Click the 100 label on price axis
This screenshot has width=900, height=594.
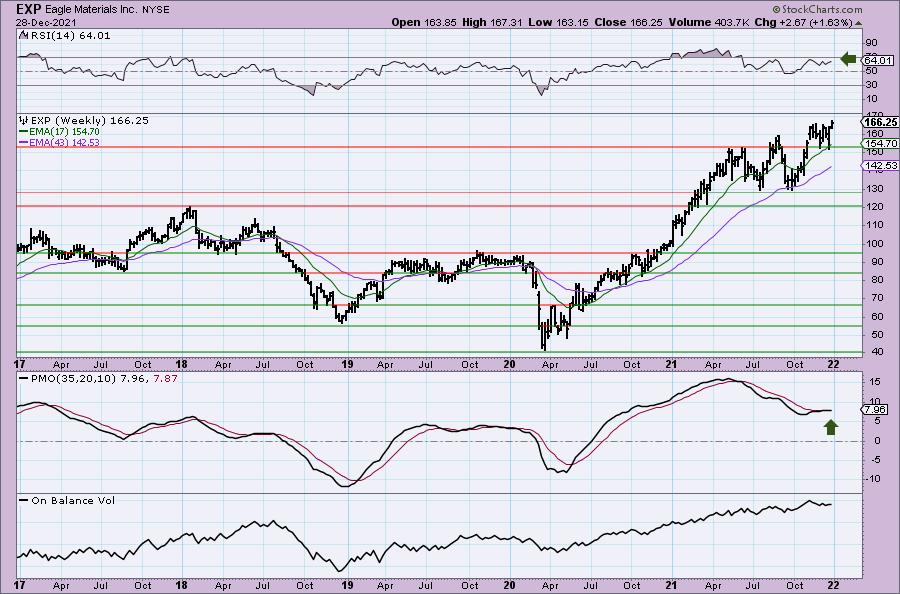875,243
